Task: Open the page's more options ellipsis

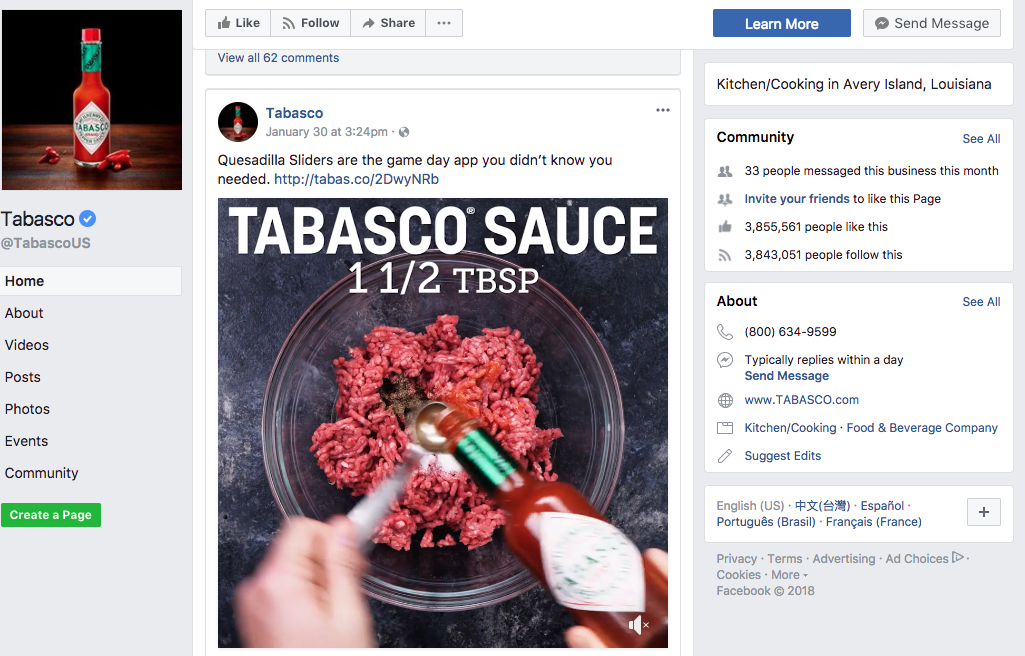Action: click(x=444, y=23)
